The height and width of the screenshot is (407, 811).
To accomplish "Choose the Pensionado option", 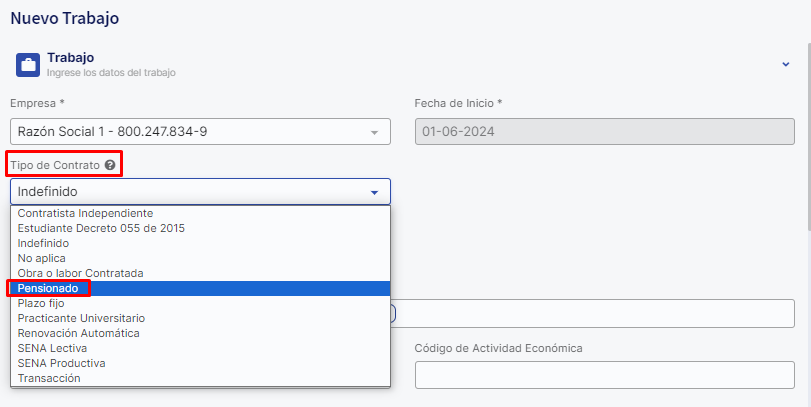I will click(x=48, y=288).
